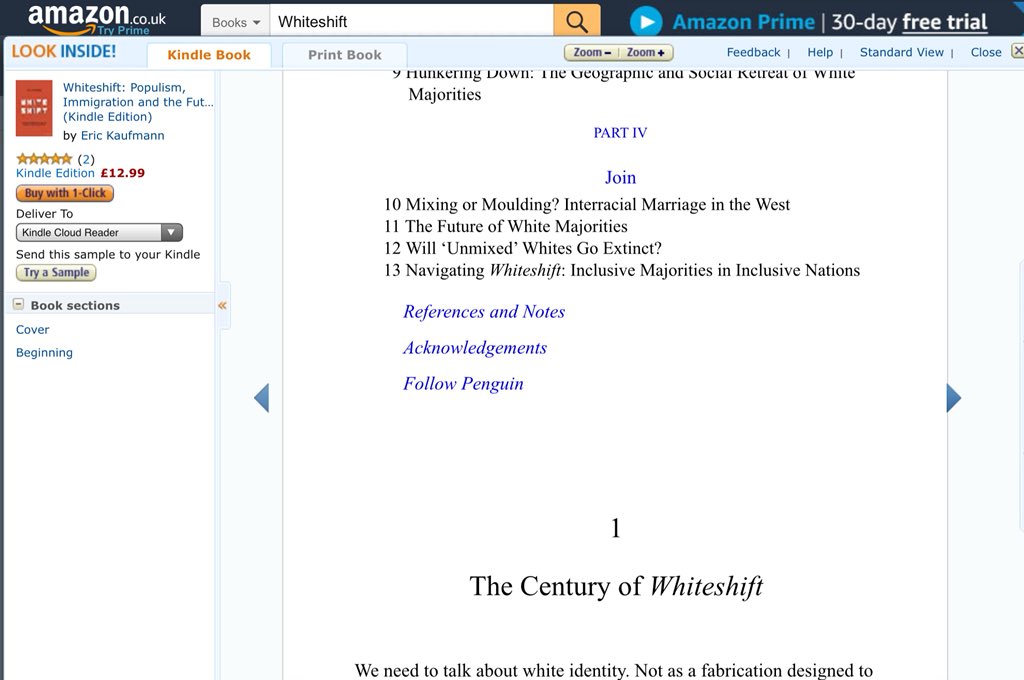Screen dimensions: 1024x680
Task: Click the search field containing Whiteshift
Action: point(411,22)
